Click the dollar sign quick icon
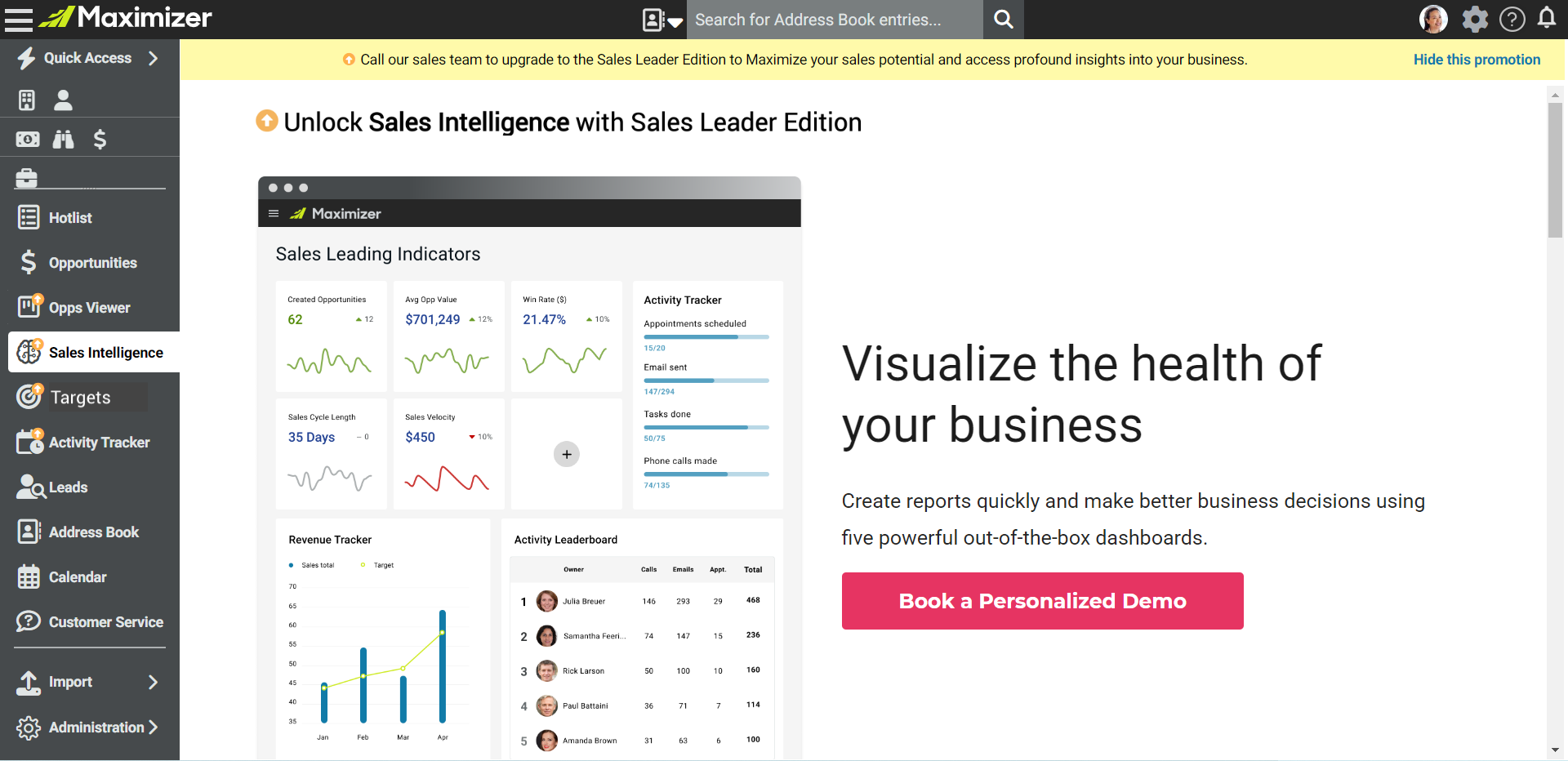 pos(100,140)
